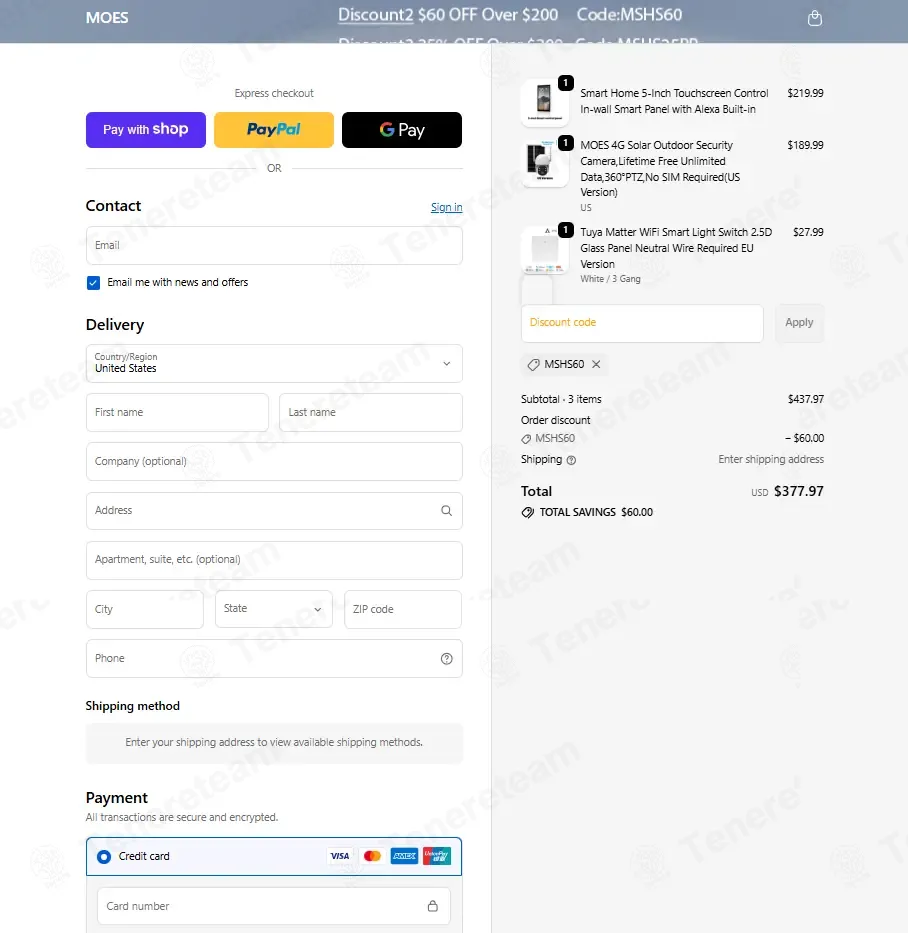
Task: Click the American Express card logo
Action: tap(404, 856)
